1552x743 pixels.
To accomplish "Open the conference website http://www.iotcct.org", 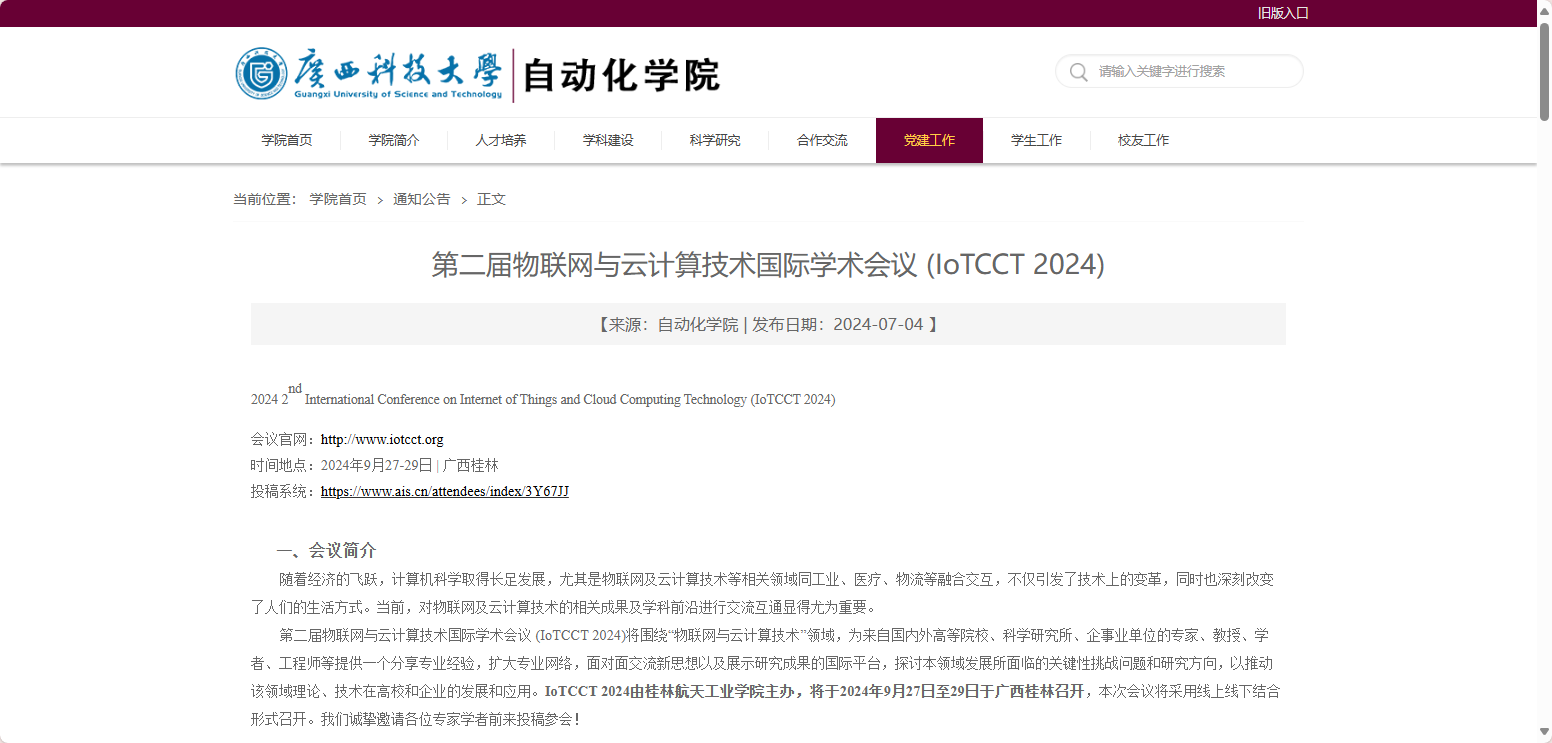I will [x=382, y=439].
